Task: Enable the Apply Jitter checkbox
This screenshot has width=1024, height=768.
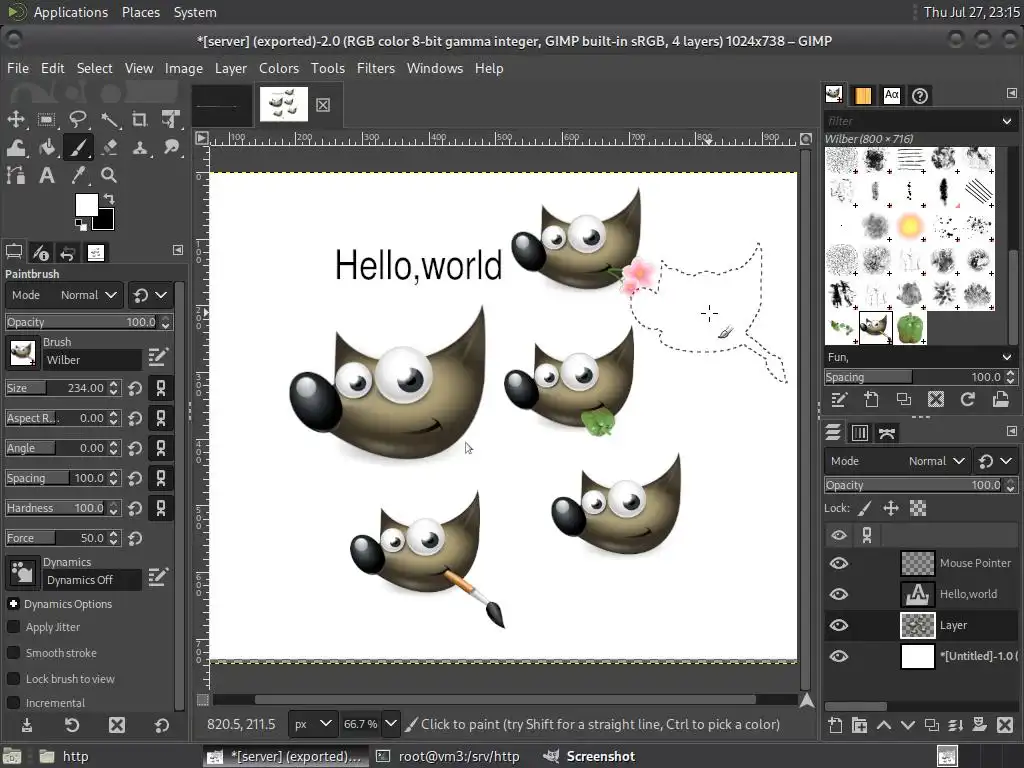Action: point(14,627)
